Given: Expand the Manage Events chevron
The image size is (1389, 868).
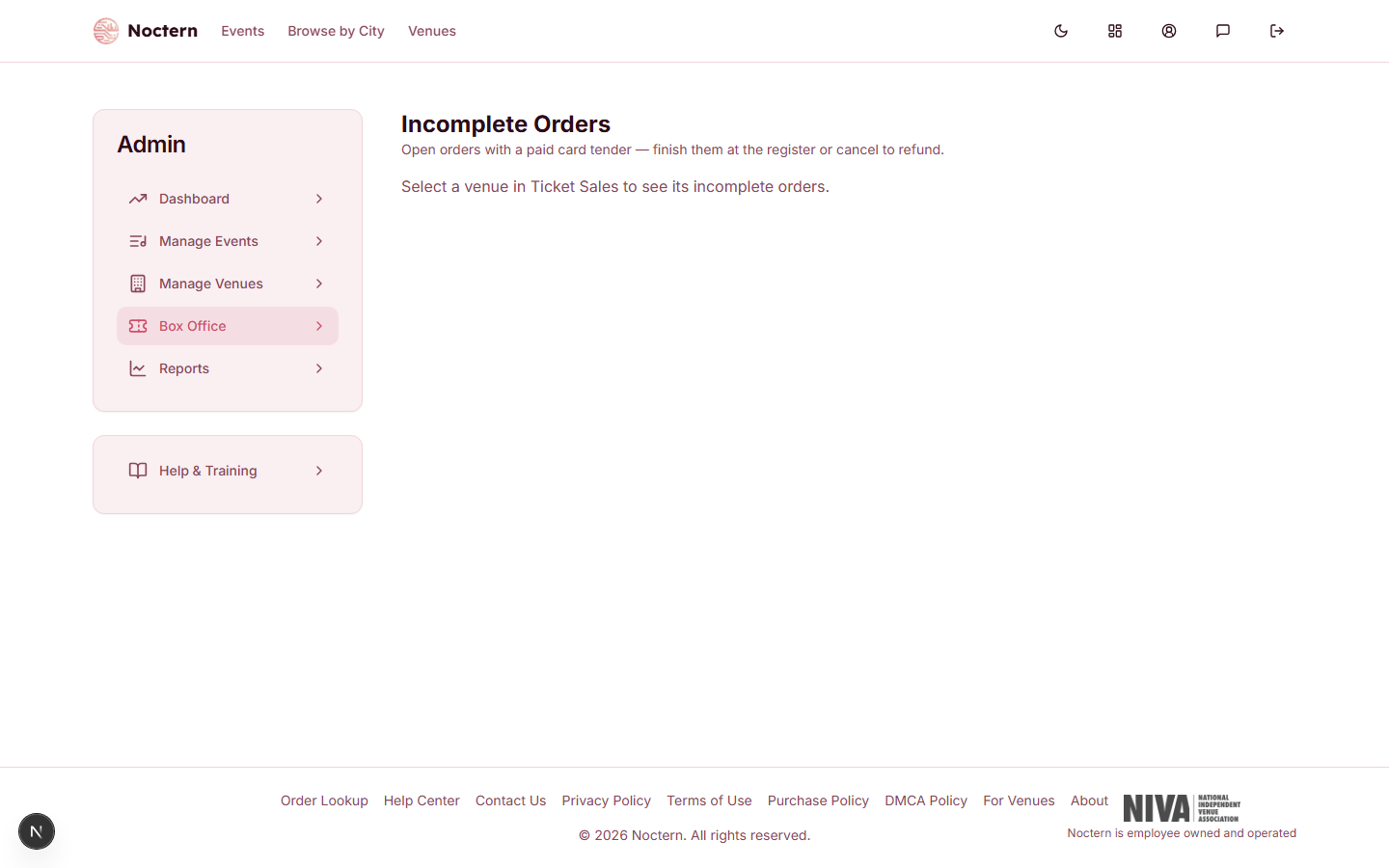Looking at the screenshot, I should click(x=319, y=241).
